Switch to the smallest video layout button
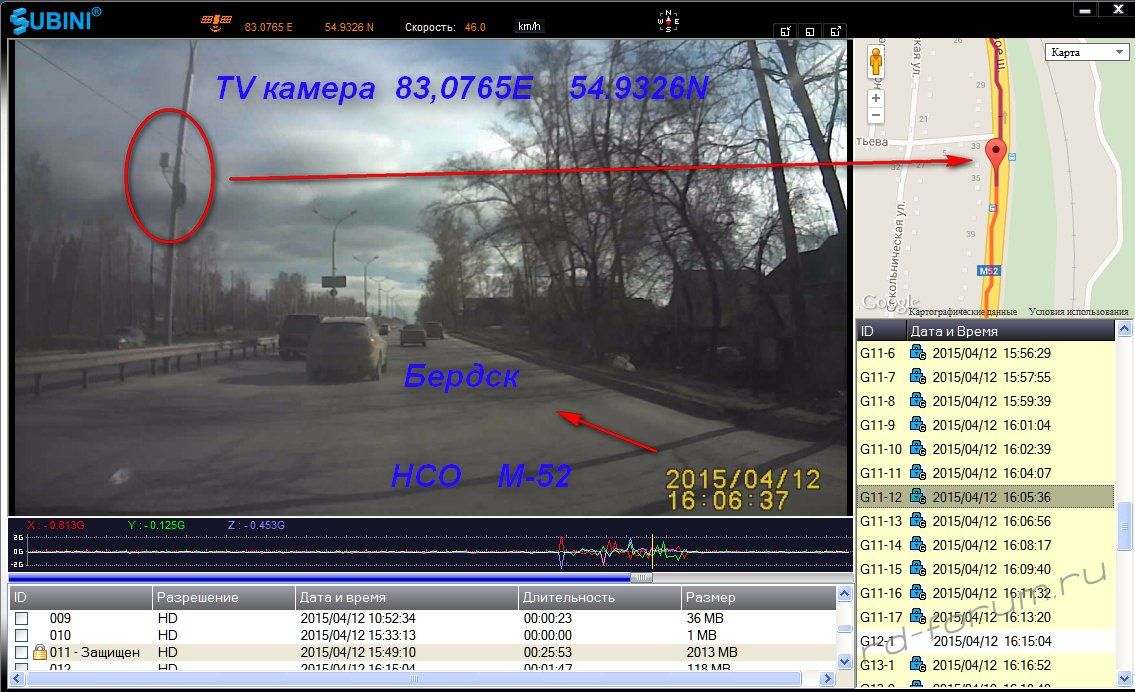Screen dimensions: 1135x692 (787, 30)
